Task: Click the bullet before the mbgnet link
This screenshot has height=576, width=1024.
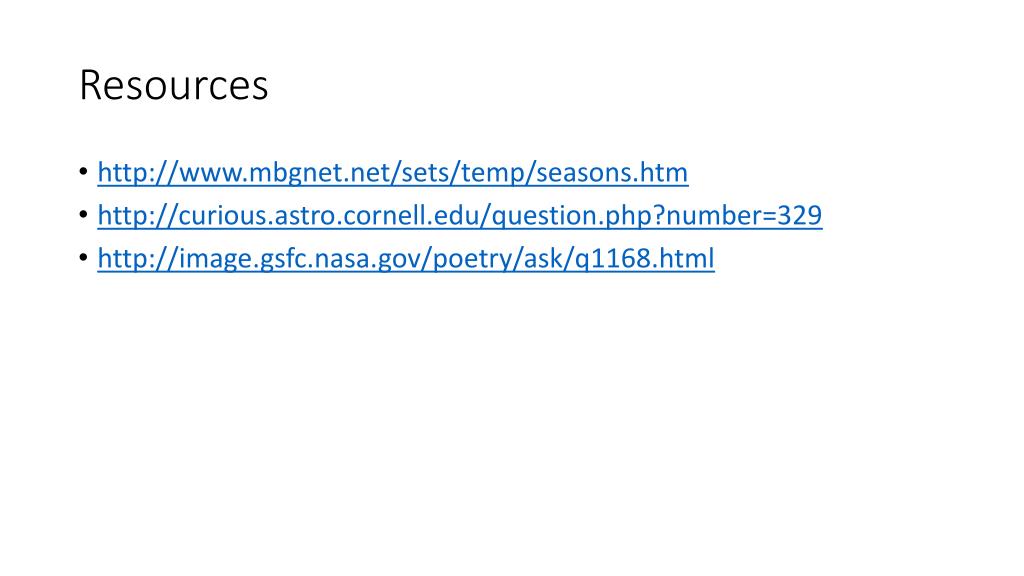Action: coord(84,172)
